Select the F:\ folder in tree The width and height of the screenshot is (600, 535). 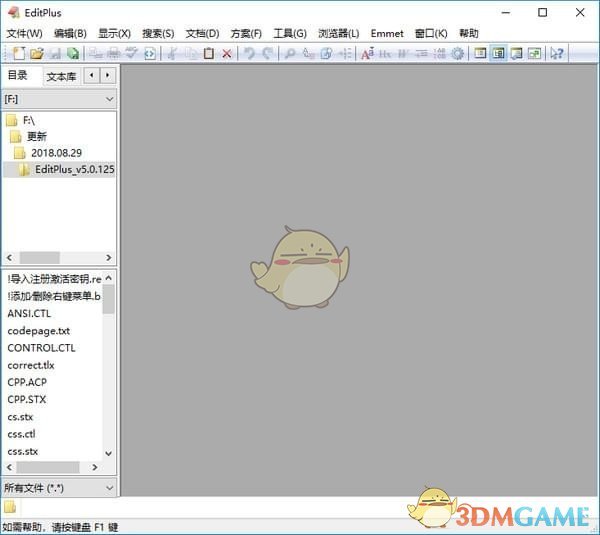click(x=29, y=121)
